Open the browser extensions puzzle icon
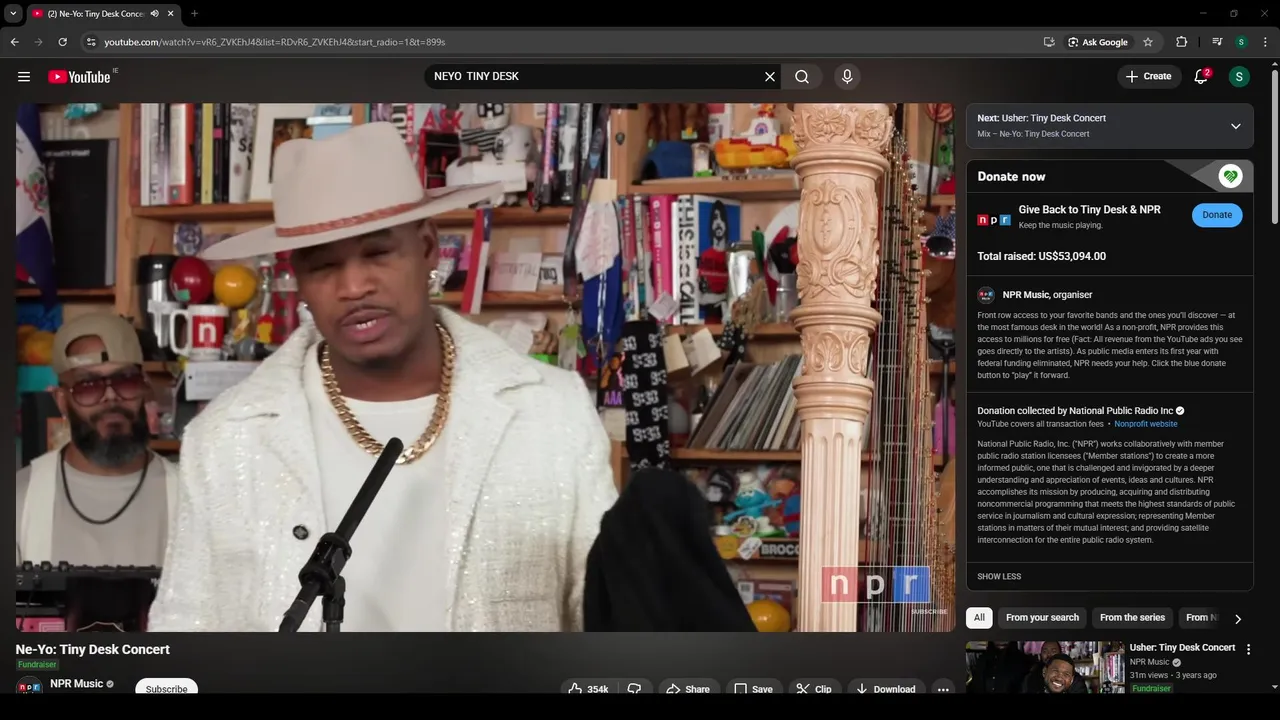Viewport: 1280px width, 720px height. click(1181, 42)
